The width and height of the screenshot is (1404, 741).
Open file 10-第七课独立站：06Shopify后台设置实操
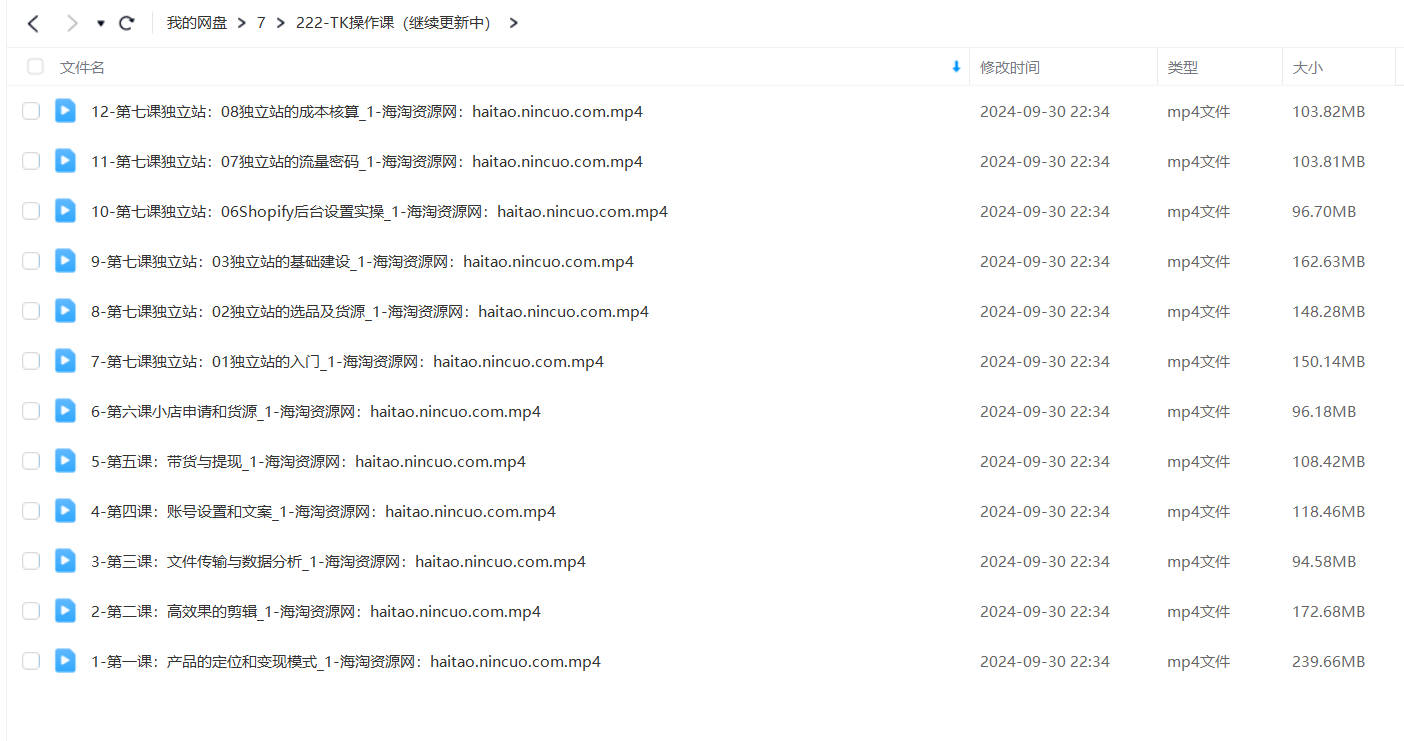[379, 211]
